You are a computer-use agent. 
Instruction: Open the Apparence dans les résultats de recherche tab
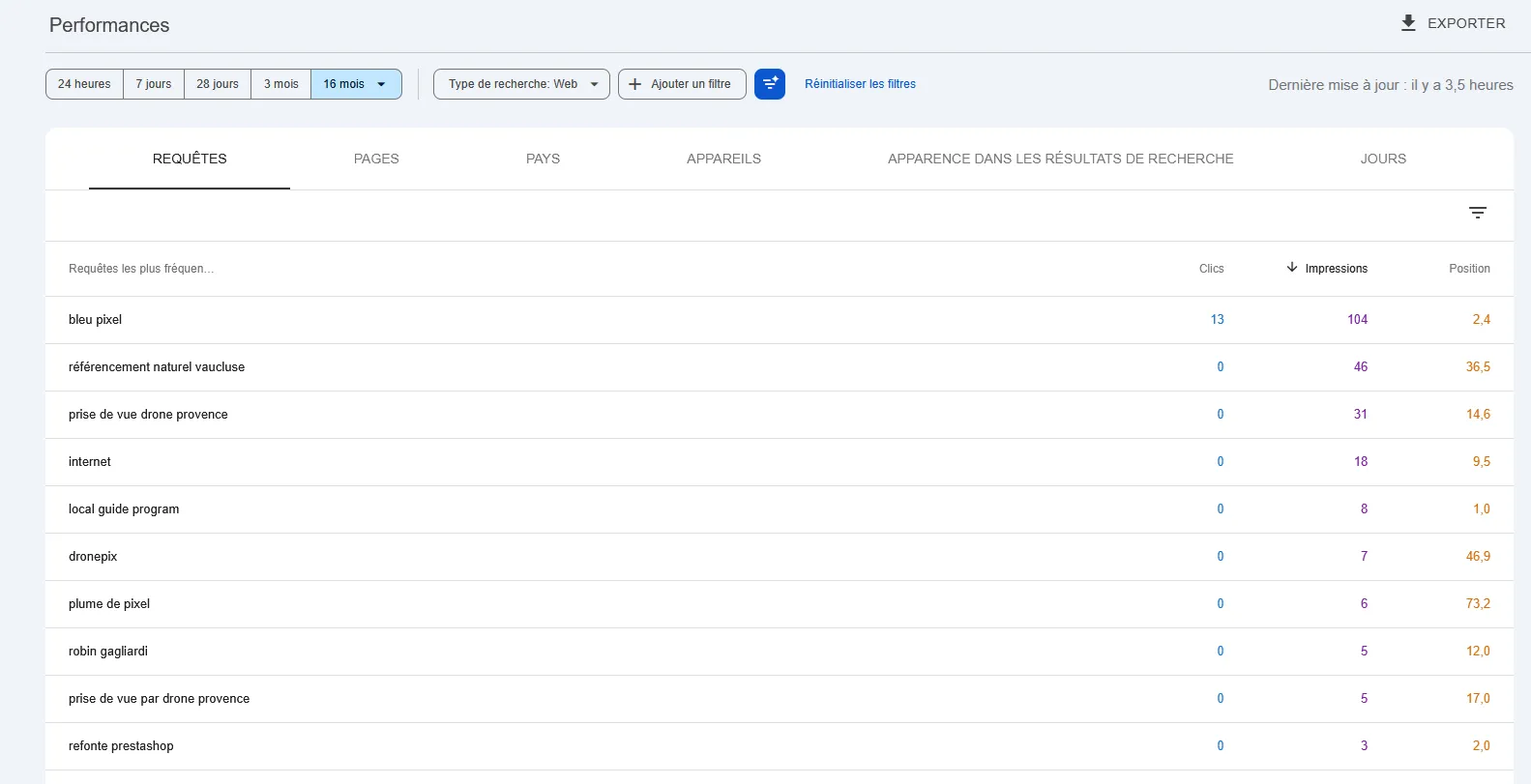click(x=1061, y=159)
